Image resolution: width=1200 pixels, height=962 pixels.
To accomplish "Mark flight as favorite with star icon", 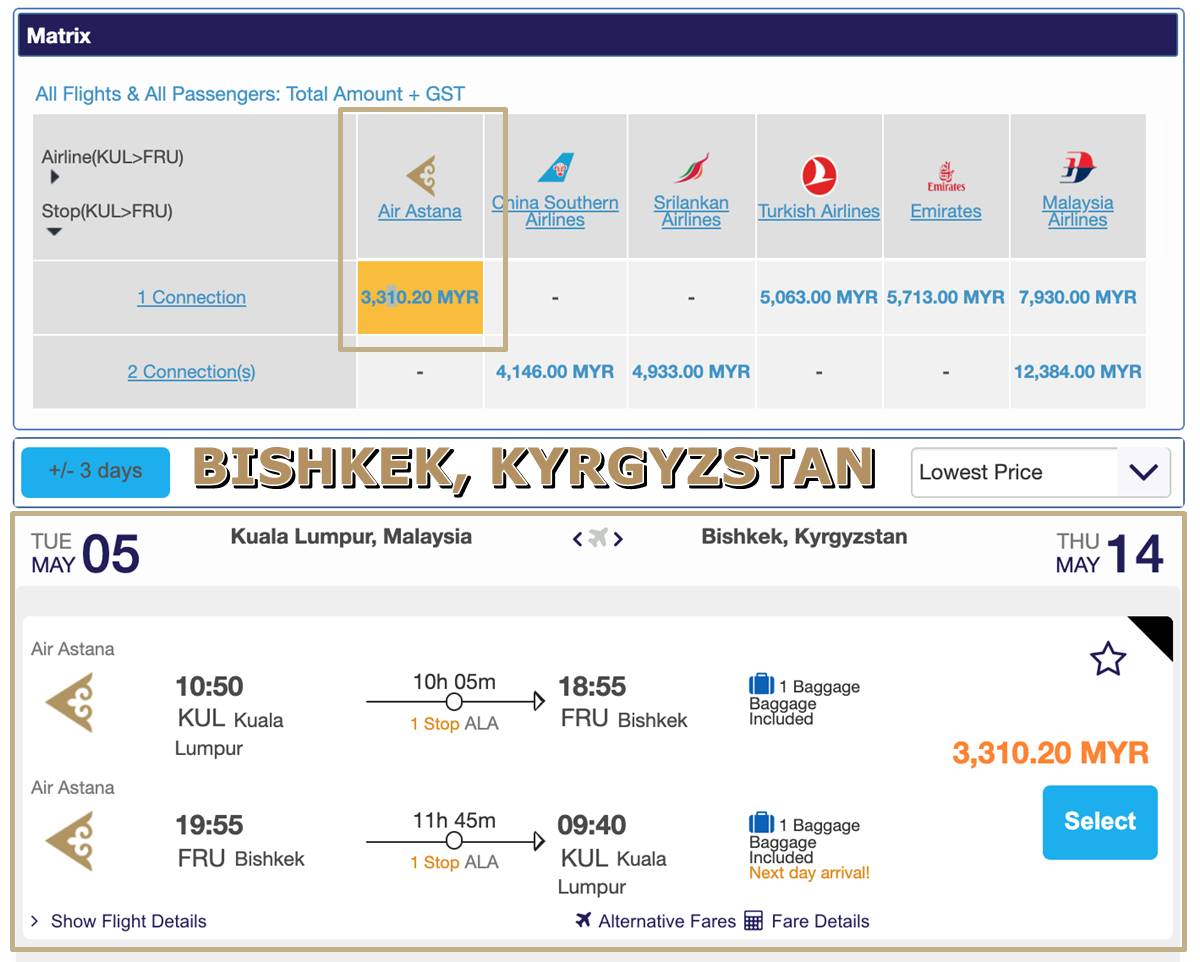I will pos(1107,660).
